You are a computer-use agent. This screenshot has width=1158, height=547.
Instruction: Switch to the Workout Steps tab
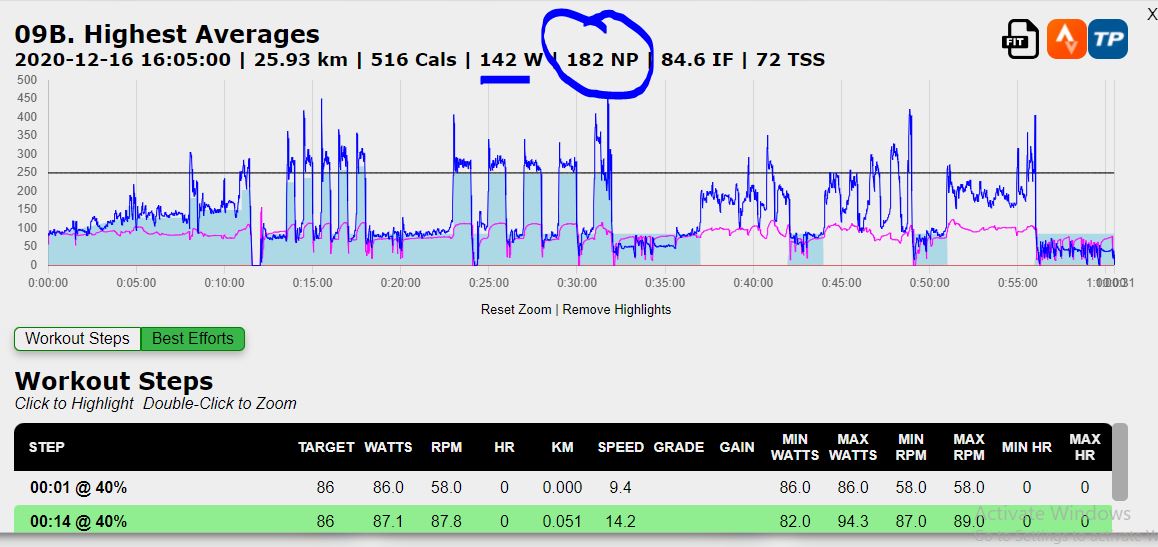78,339
